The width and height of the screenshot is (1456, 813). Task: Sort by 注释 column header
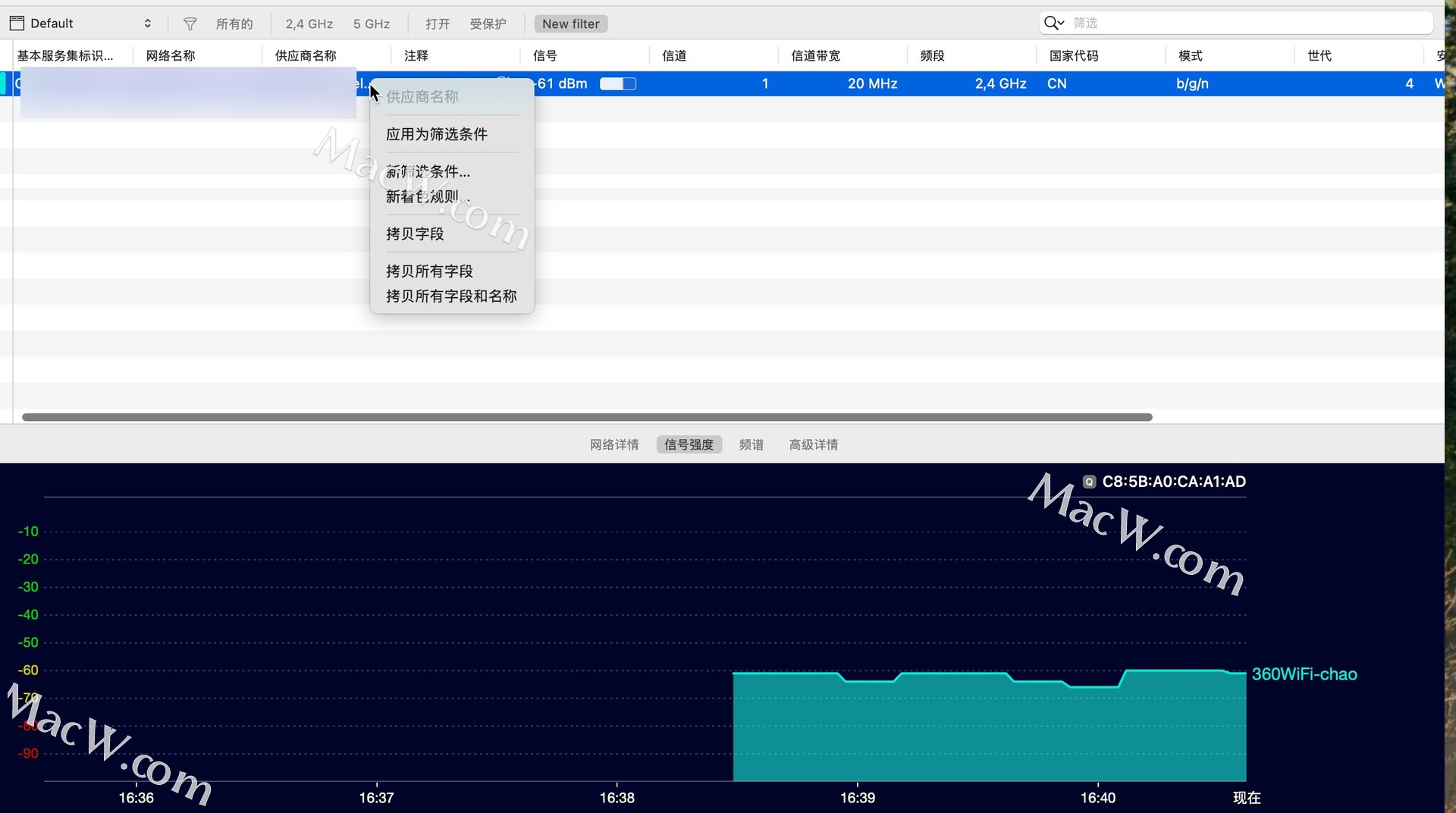(416, 55)
